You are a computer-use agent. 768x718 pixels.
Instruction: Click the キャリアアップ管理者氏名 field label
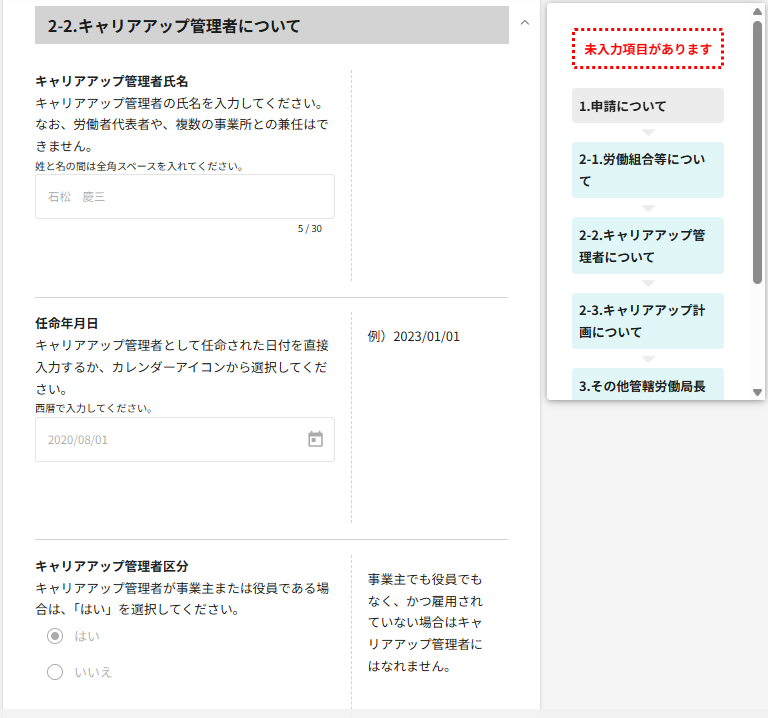click(112, 81)
